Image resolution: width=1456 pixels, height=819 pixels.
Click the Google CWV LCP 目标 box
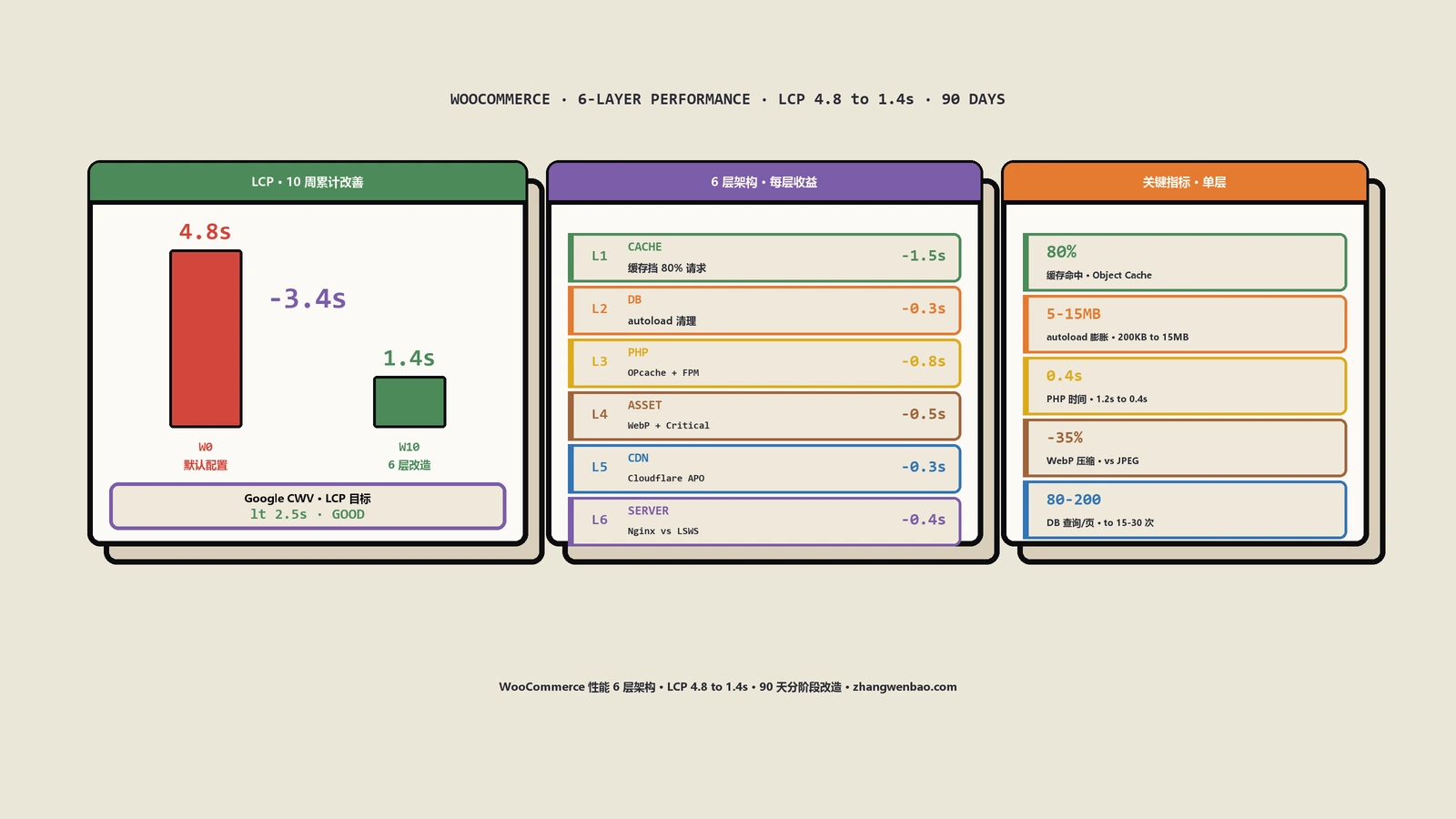click(308, 506)
